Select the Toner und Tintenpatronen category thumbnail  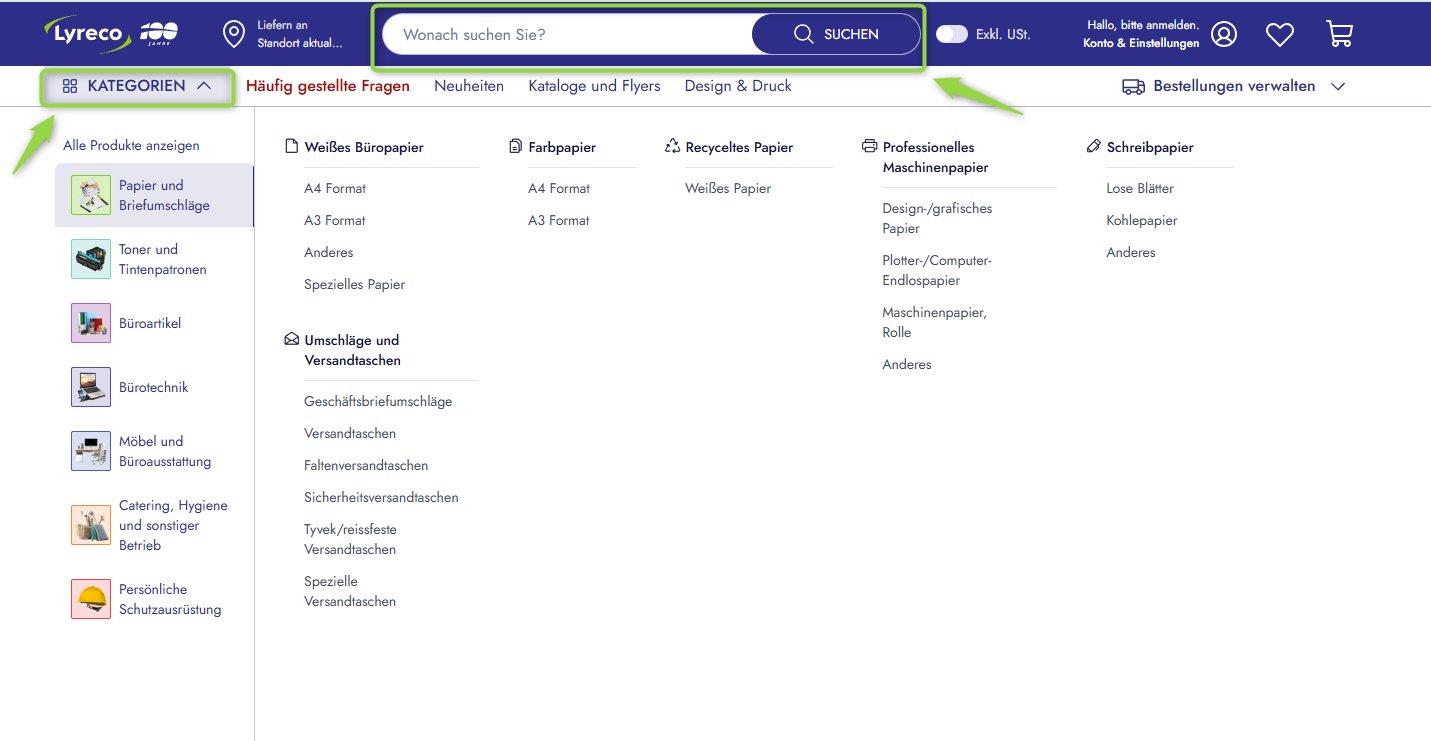coord(91,259)
